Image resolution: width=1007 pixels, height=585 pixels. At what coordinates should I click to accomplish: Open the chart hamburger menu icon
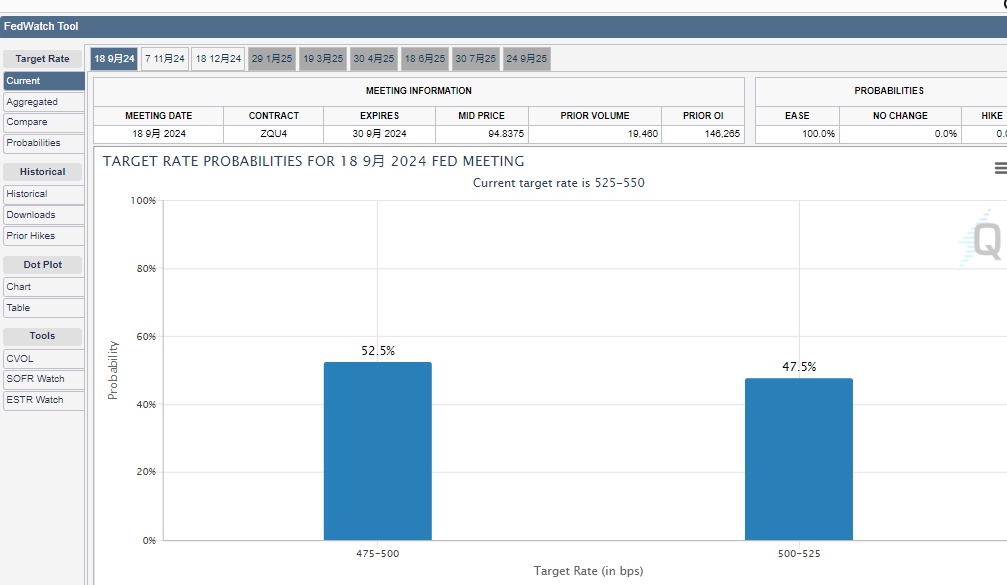coord(999,169)
